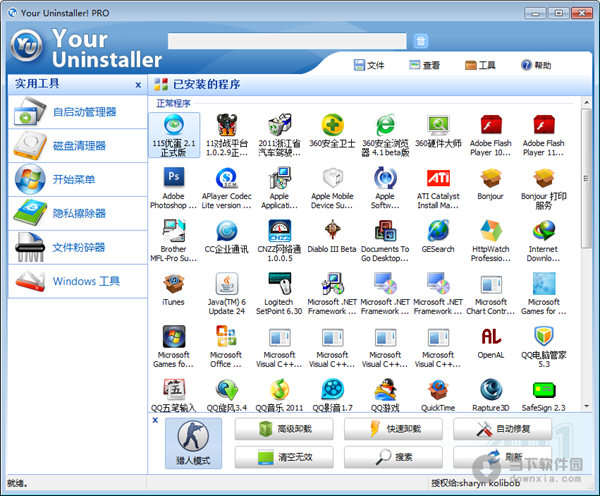Click the search input field in header
This screenshot has height=496, width=600.
tap(287, 41)
